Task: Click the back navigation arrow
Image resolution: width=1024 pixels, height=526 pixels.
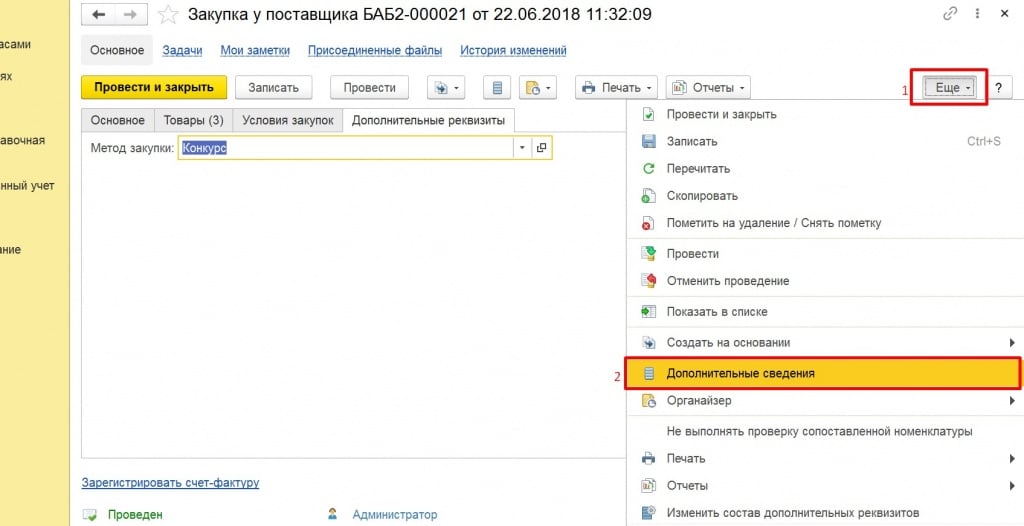Action: (98, 15)
